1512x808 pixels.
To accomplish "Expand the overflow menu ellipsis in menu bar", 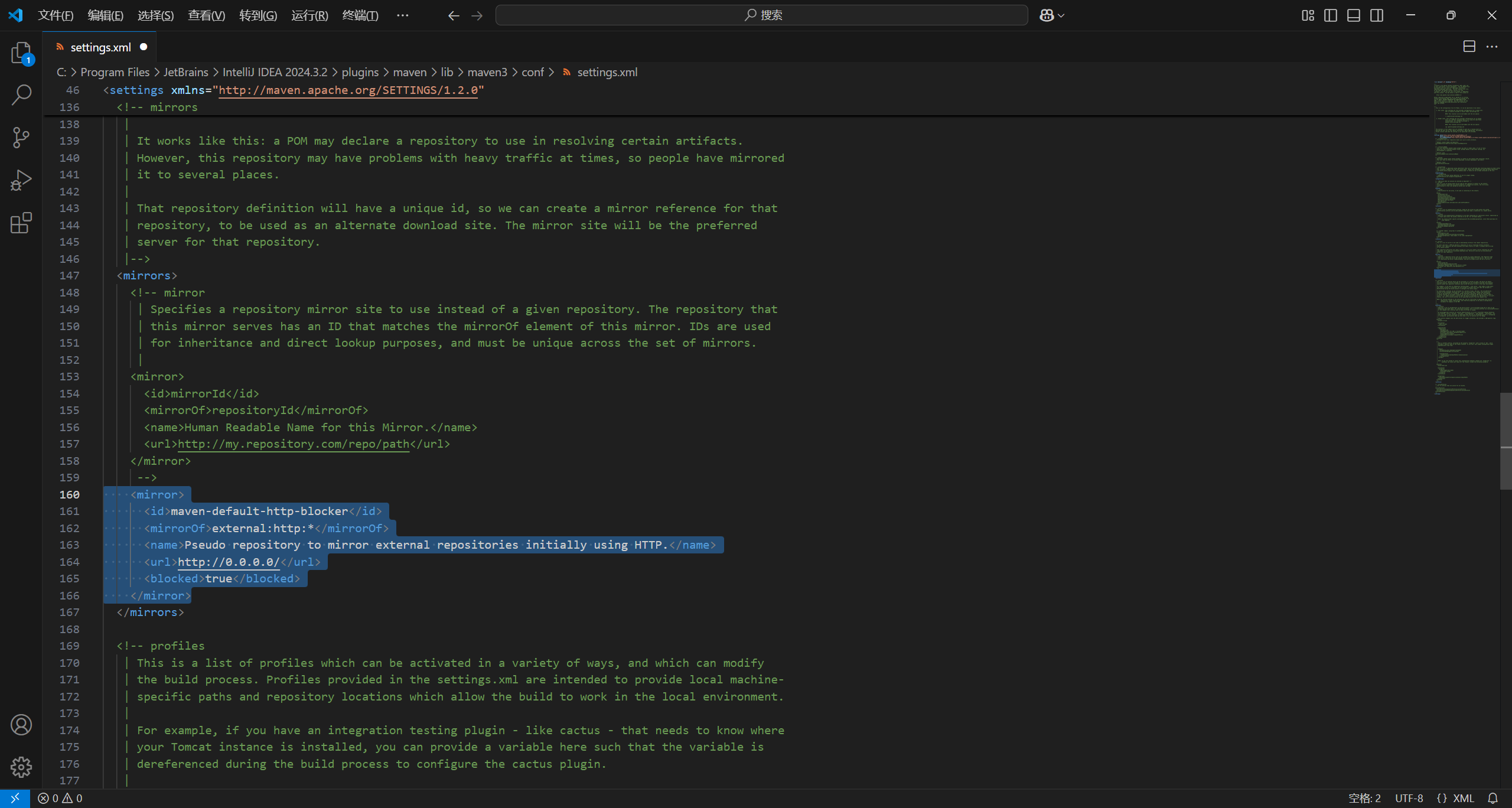I will pyautogui.click(x=403, y=15).
